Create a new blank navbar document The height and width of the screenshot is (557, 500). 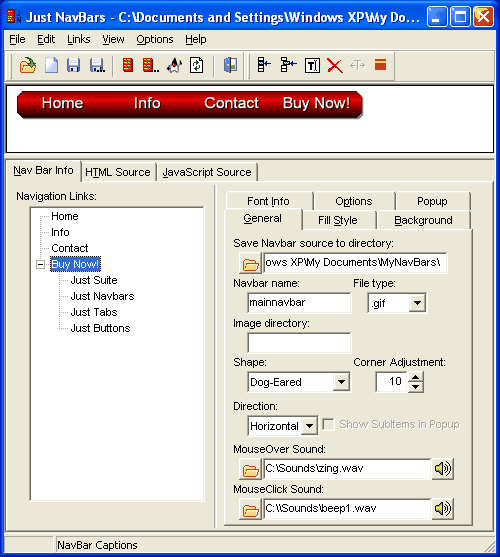point(51,65)
